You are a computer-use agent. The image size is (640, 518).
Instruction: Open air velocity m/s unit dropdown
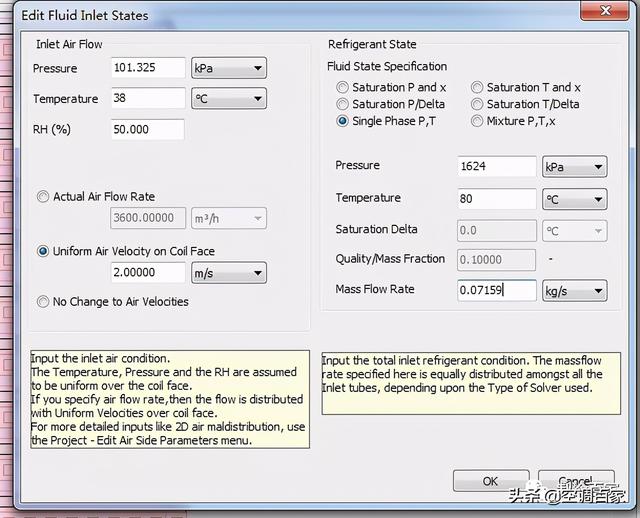pyautogui.click(x=229, y=273)
